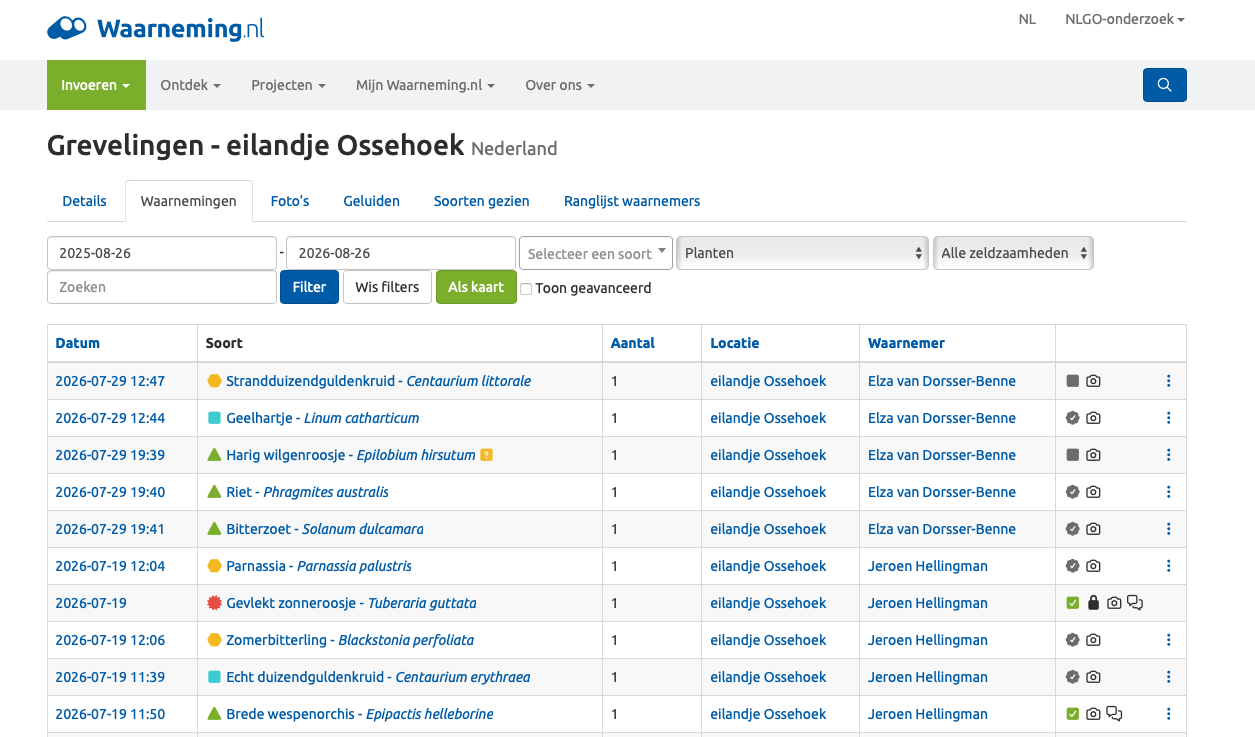Open photo icon in Harig wilgenroosje row

(x=1093, y=455)
